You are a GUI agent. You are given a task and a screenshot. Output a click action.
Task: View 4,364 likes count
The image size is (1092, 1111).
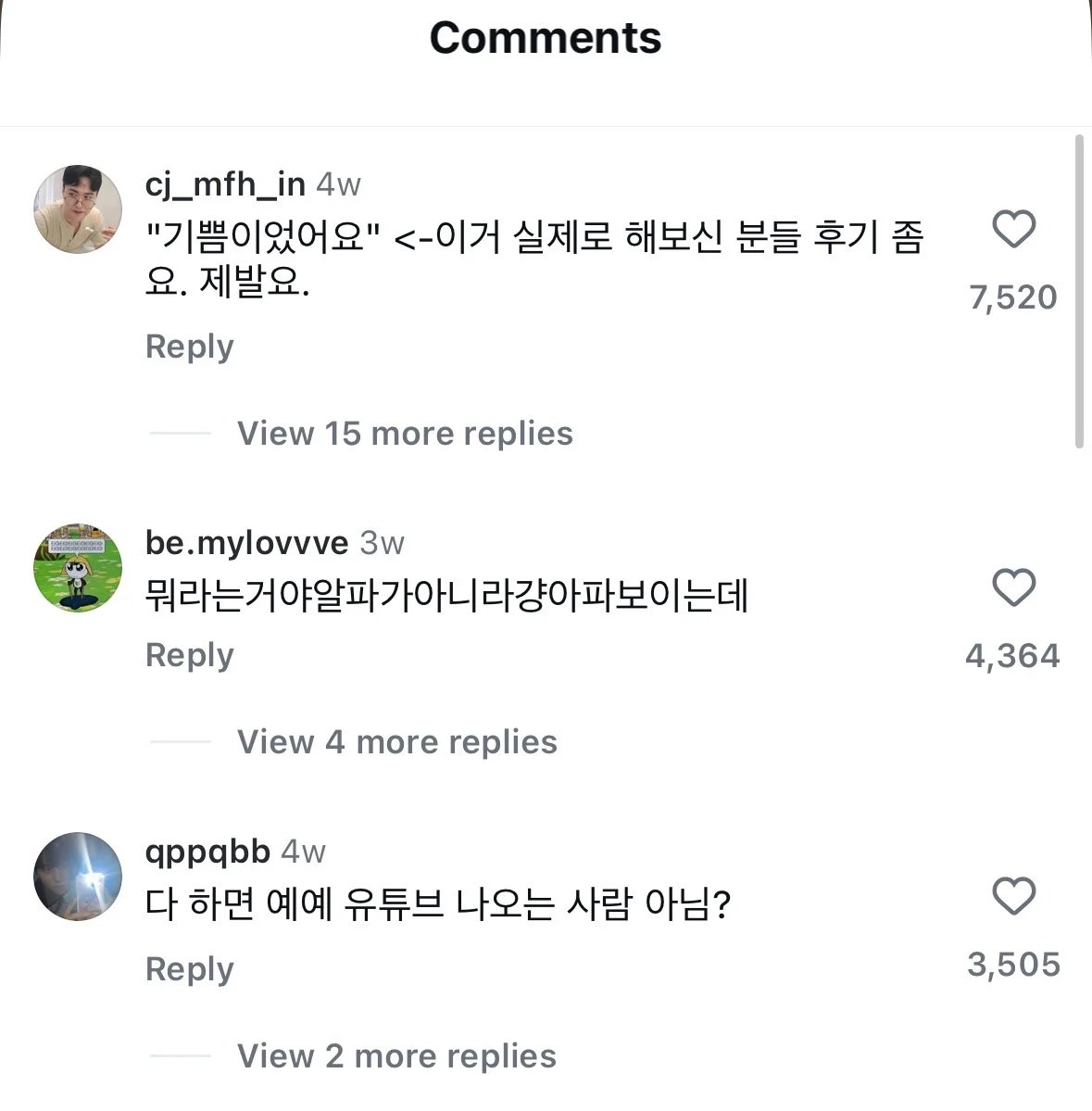(1012, 656)
